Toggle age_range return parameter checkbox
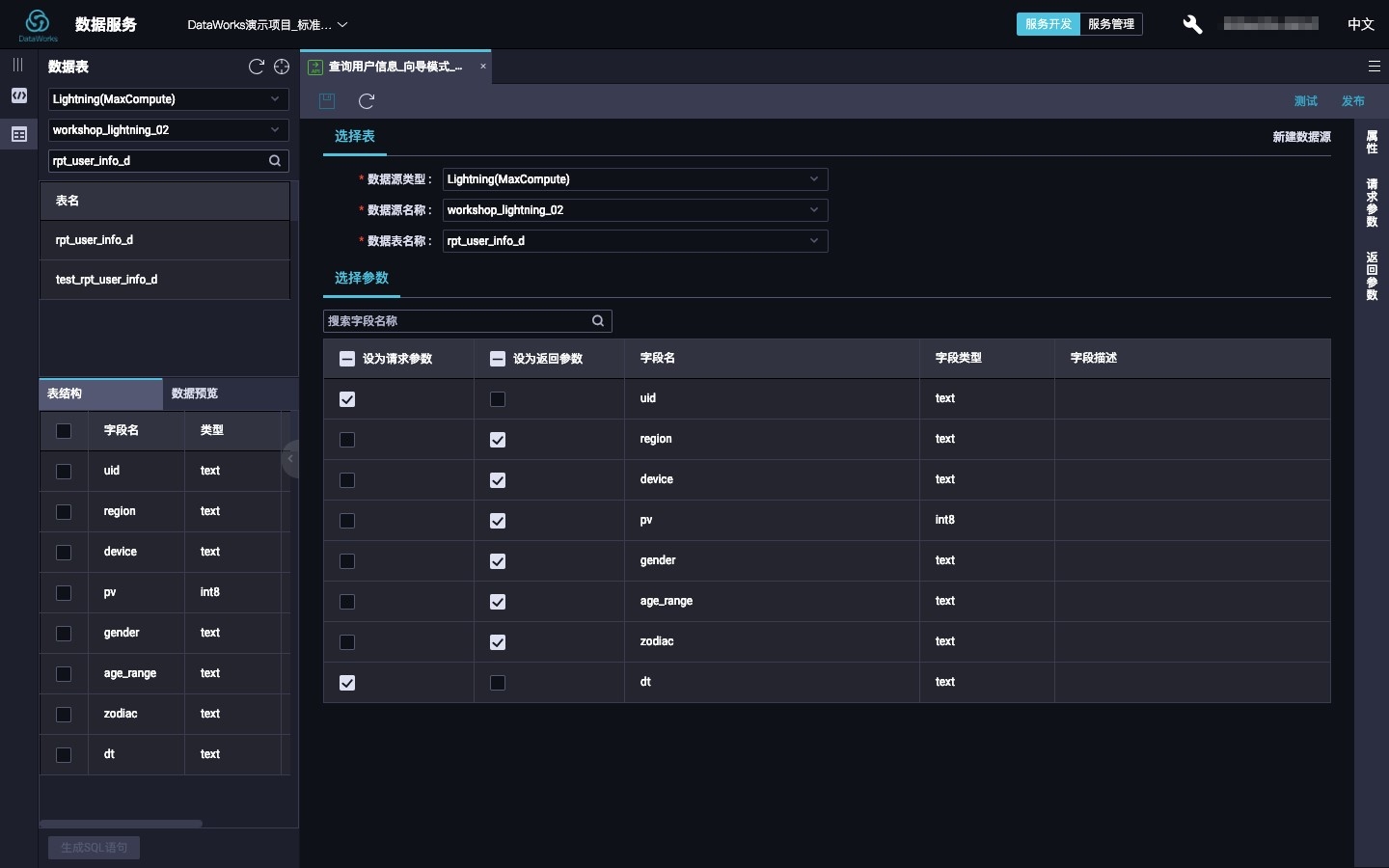The width and height of the screenshot is (1389, 868). [x=498, y=602]
